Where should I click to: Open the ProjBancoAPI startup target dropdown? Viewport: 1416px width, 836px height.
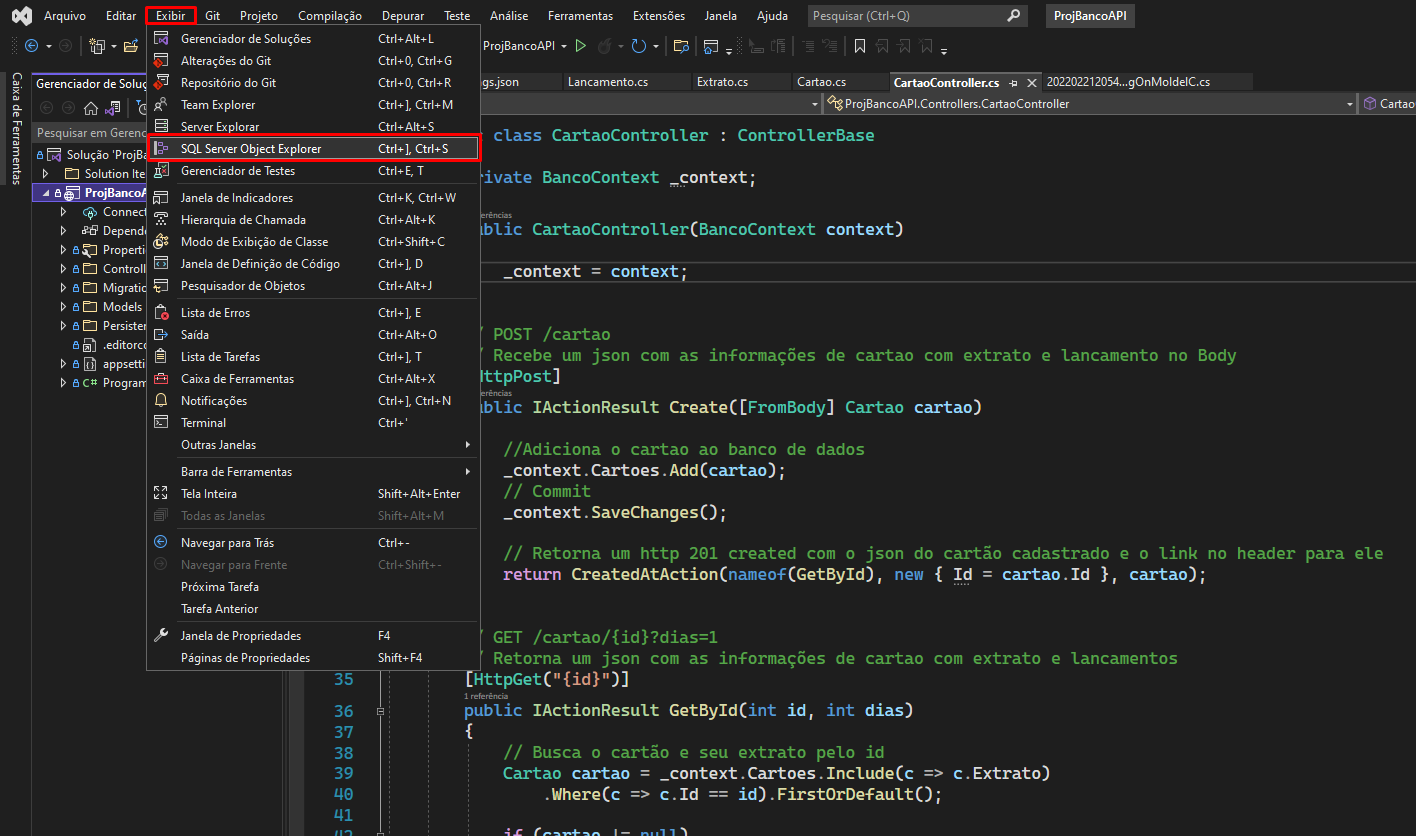(x=564, y=46)
